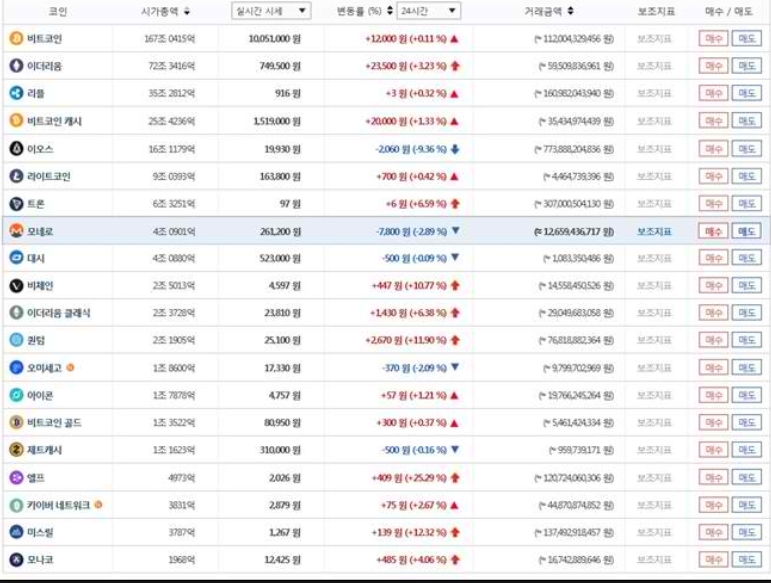Click the 보조지표 column header
Screen dimensions: 771x583
[656, 11]
